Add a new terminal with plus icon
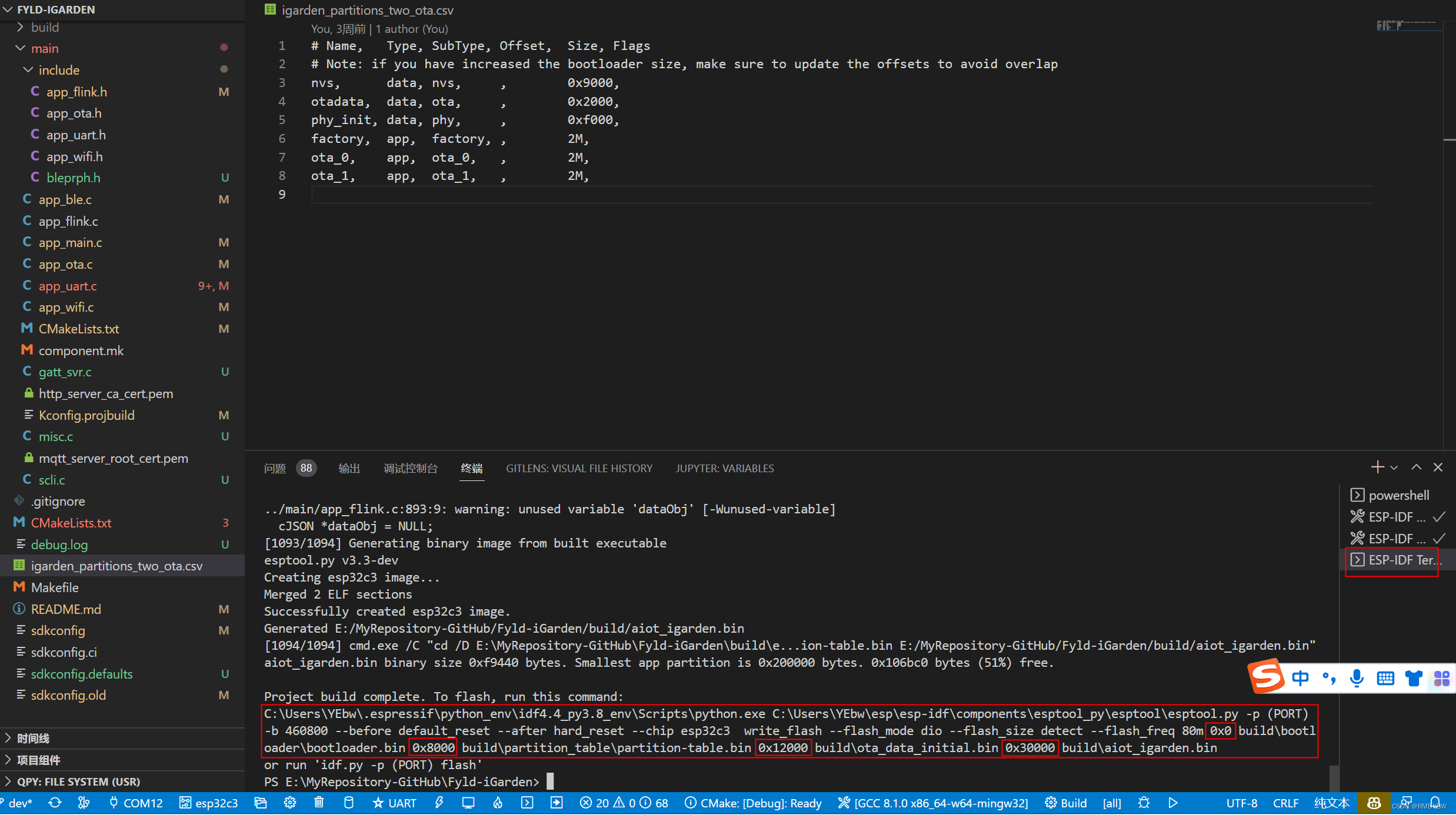1456x815 pixels. [1377, 467]
